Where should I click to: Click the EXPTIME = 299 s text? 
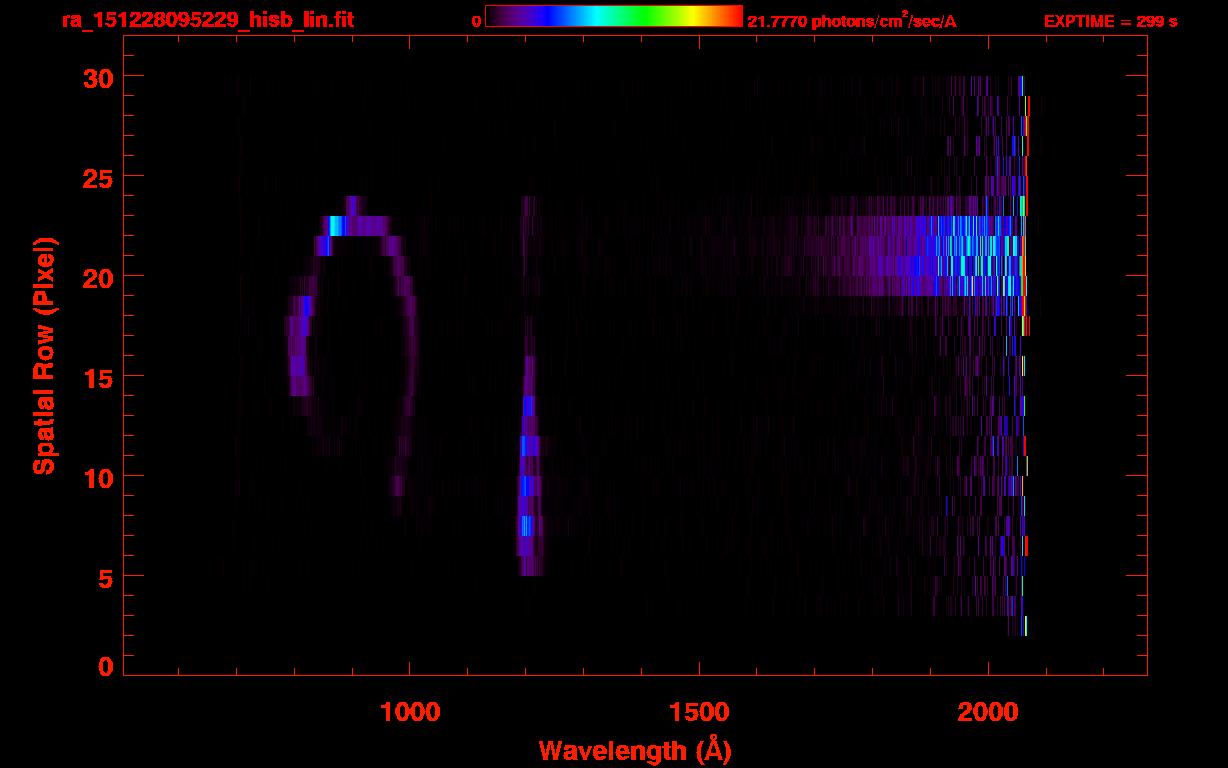(1110, 21)
